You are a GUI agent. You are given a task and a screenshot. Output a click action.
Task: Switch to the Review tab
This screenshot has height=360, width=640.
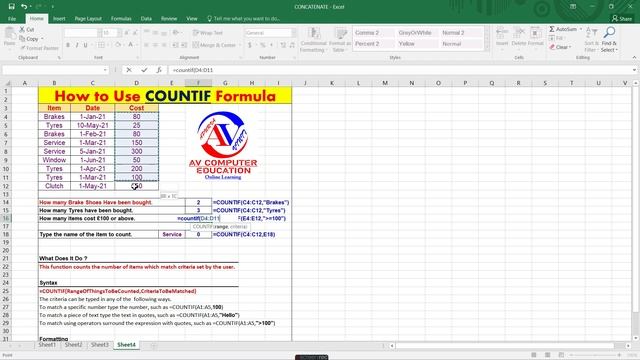169,19
